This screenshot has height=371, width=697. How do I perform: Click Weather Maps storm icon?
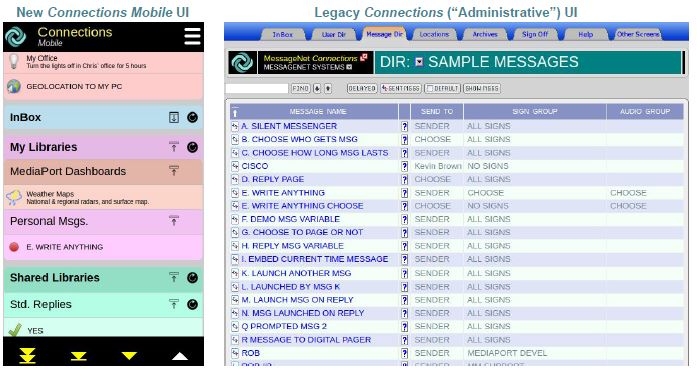[14, 197]
